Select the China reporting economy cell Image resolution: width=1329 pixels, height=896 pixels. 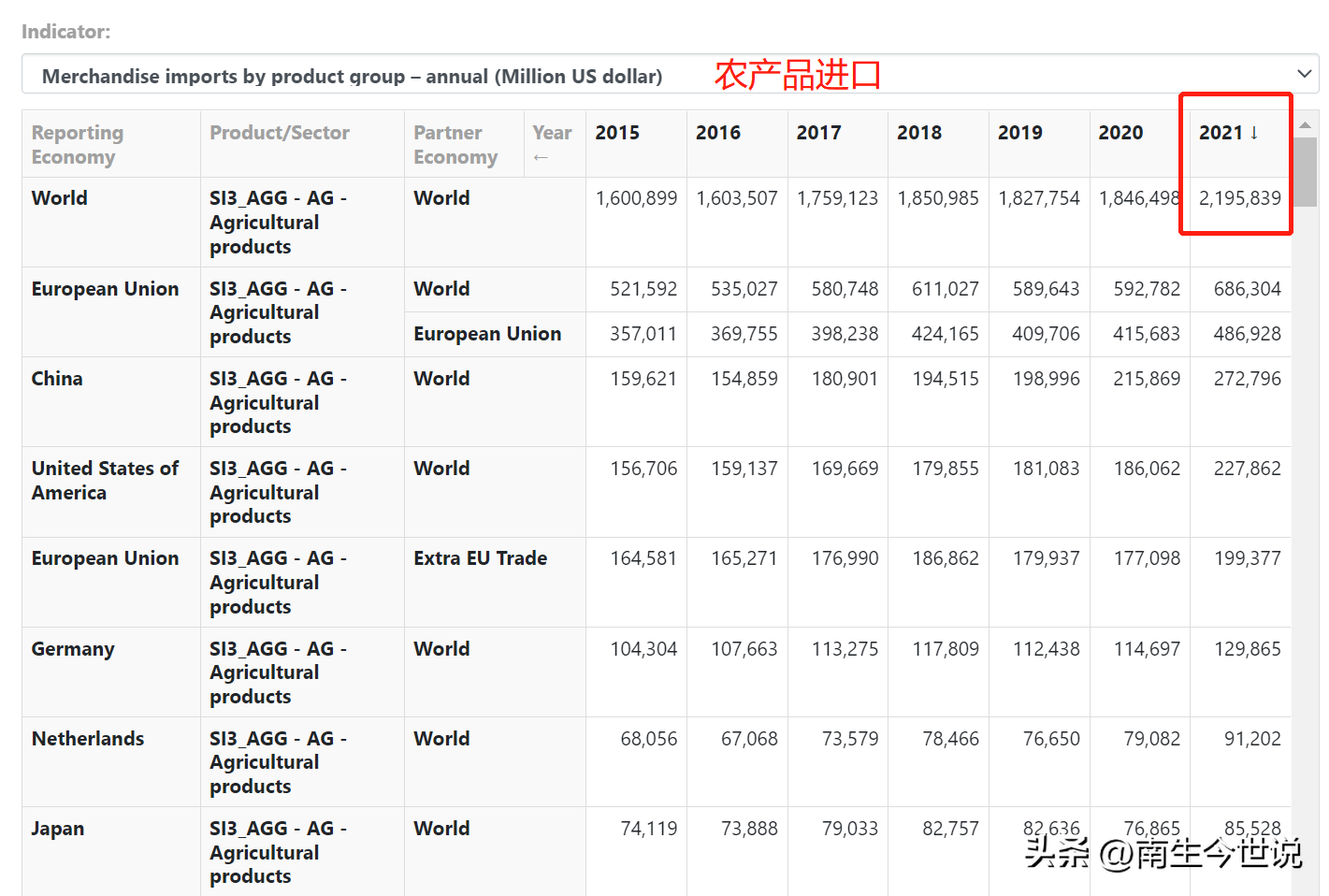coord(57,379)
